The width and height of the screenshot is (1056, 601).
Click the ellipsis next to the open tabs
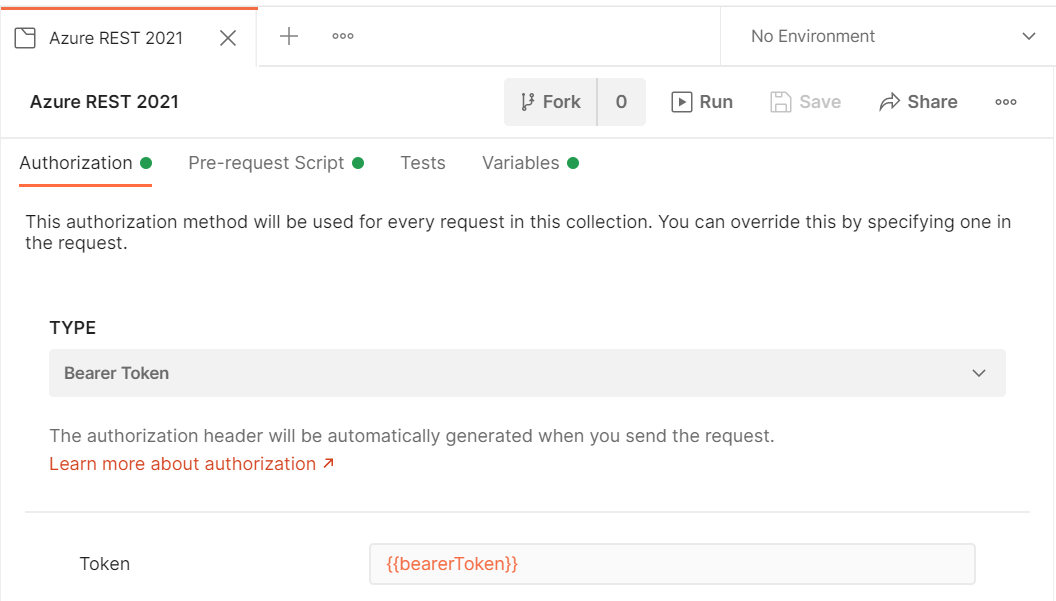[342, 36]
